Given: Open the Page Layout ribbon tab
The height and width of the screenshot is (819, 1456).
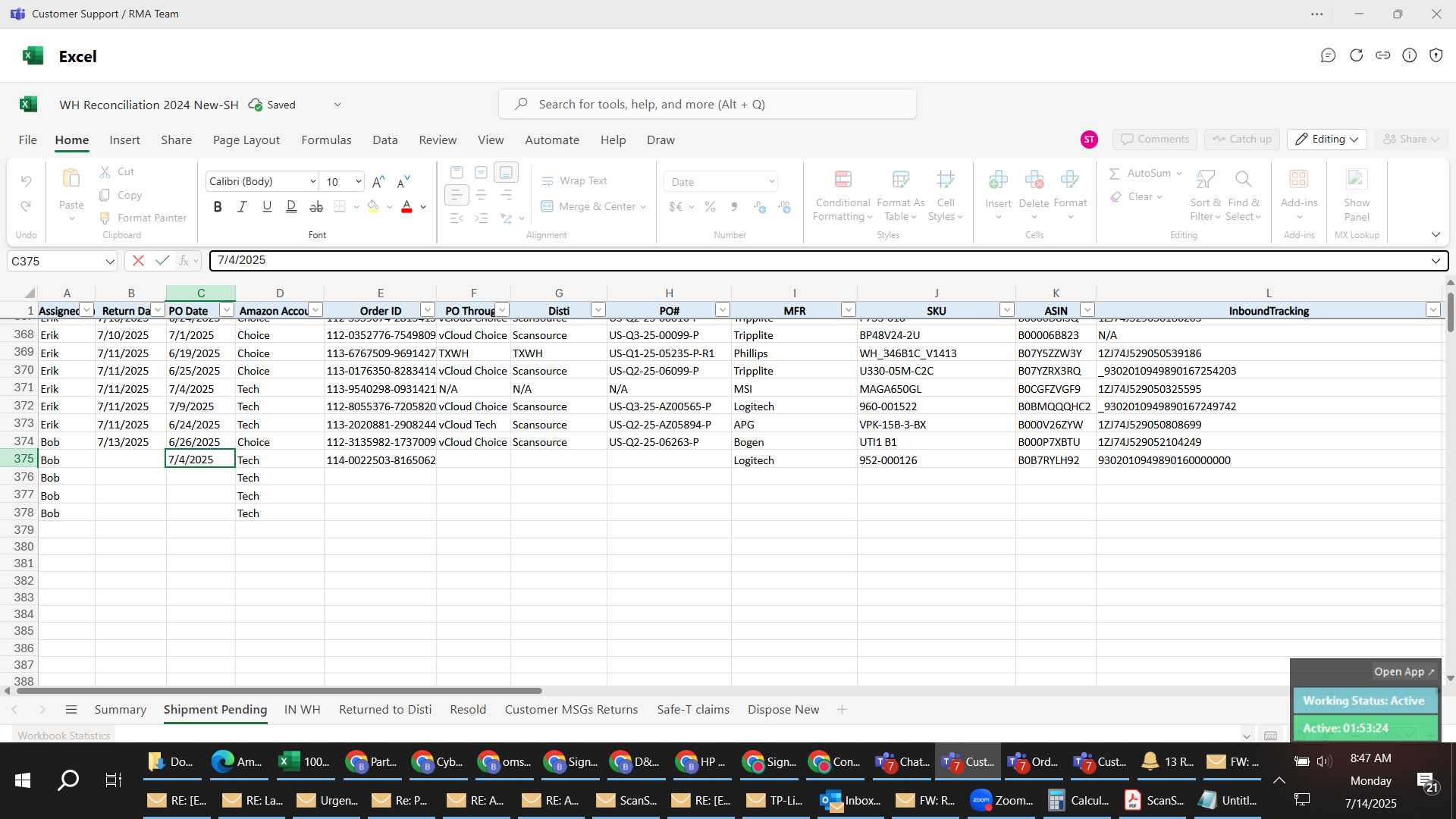Looking at the screenshot, I should pos(246,140).
